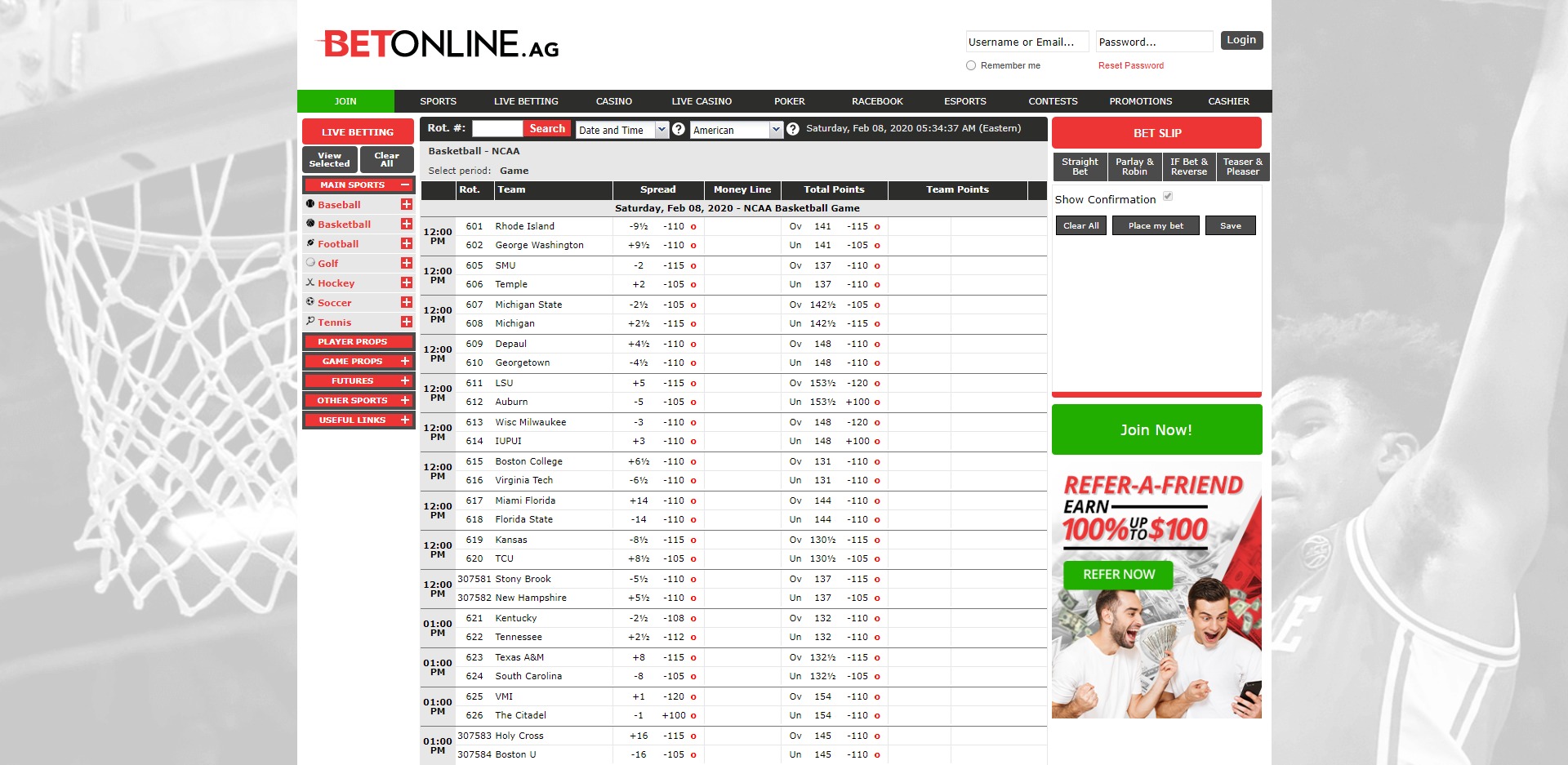Click the View Selected button
Screen dimensions: 1568x765
click(330, 159)
